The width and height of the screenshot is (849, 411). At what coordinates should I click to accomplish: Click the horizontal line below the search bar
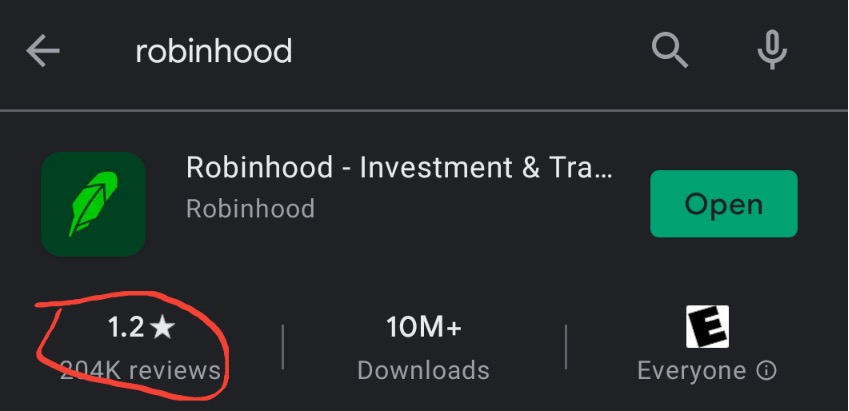(x=424, y=109)
